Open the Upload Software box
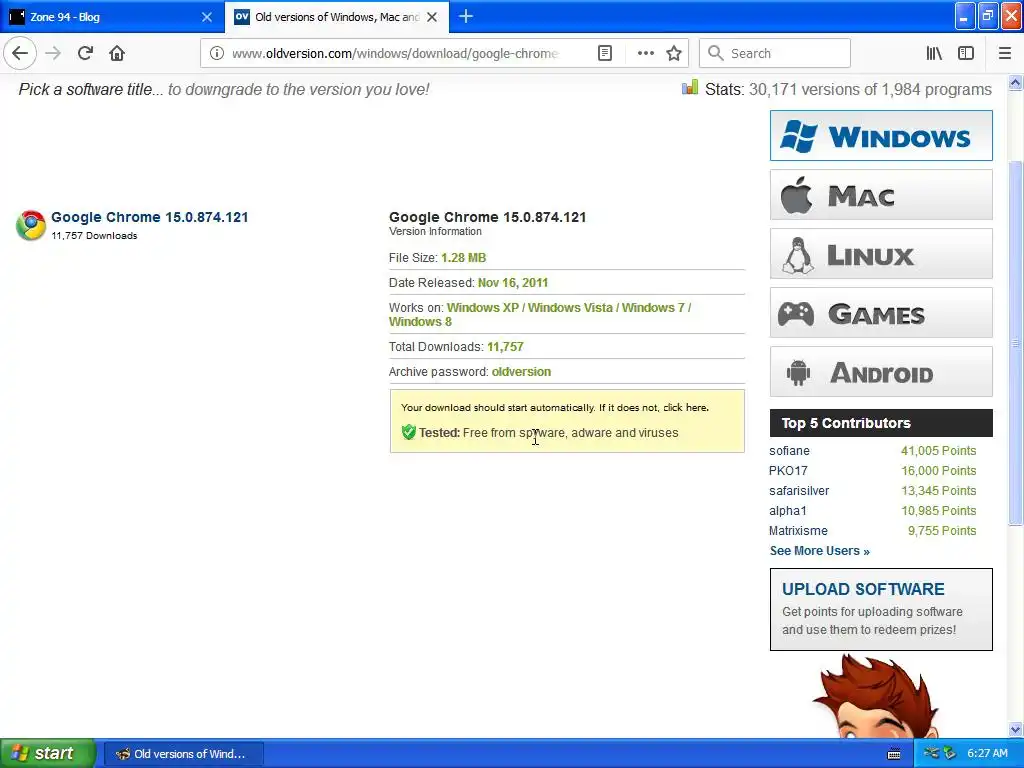 click(881, 609)
